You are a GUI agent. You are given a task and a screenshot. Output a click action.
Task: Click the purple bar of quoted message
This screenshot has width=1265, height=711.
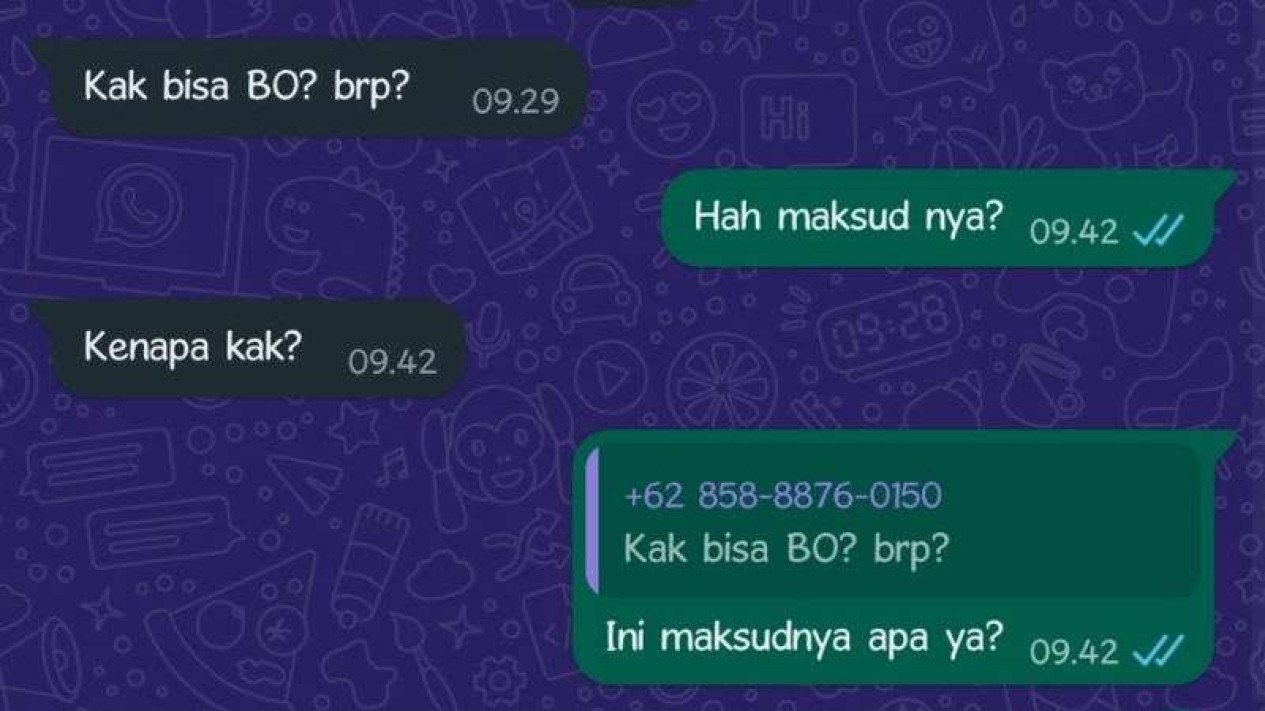click(593, 521)
